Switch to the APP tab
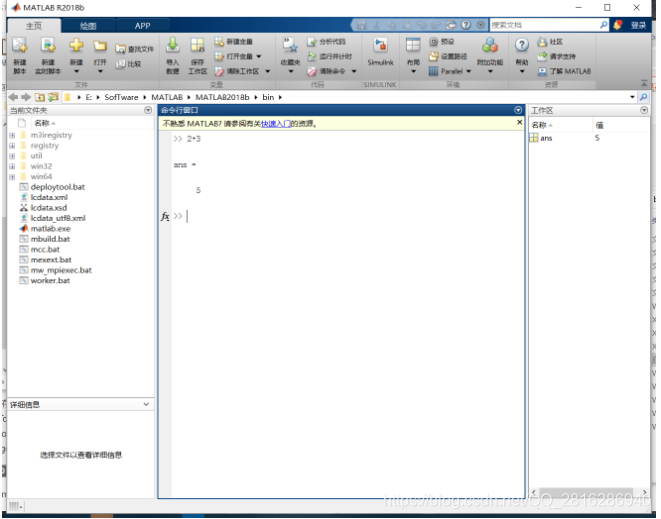 click(x=142, y=25)
